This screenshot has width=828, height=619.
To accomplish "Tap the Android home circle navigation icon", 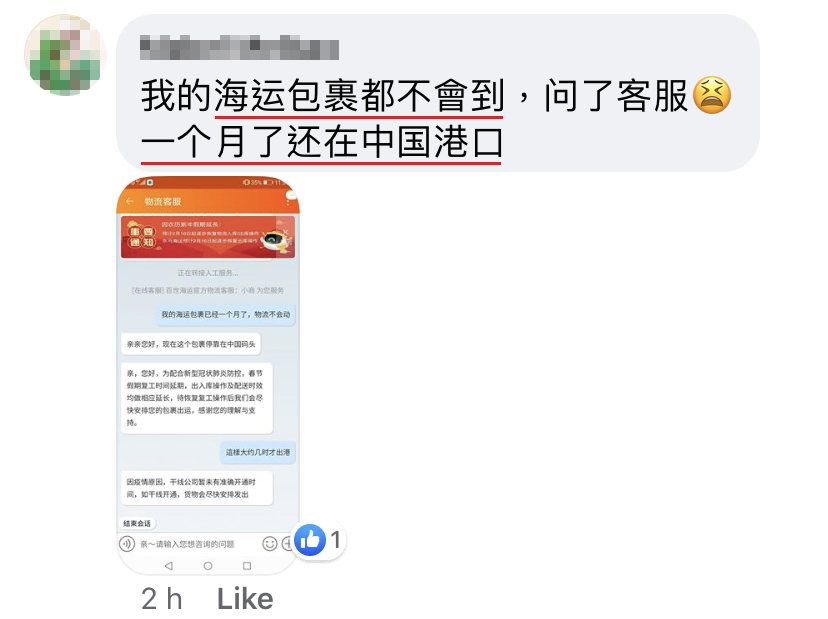I will (208, 566).
